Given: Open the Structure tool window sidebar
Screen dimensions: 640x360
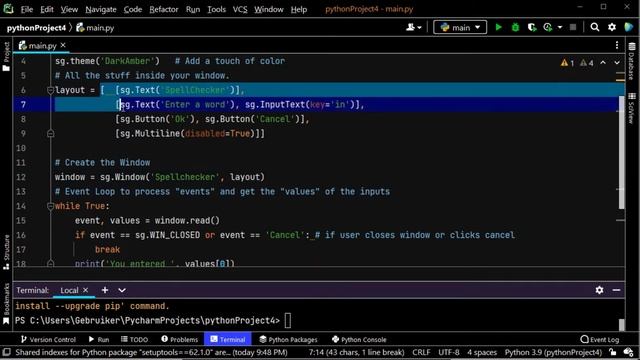Looking at the screenshot, I should pyautogui.click(x=6, y=252).
